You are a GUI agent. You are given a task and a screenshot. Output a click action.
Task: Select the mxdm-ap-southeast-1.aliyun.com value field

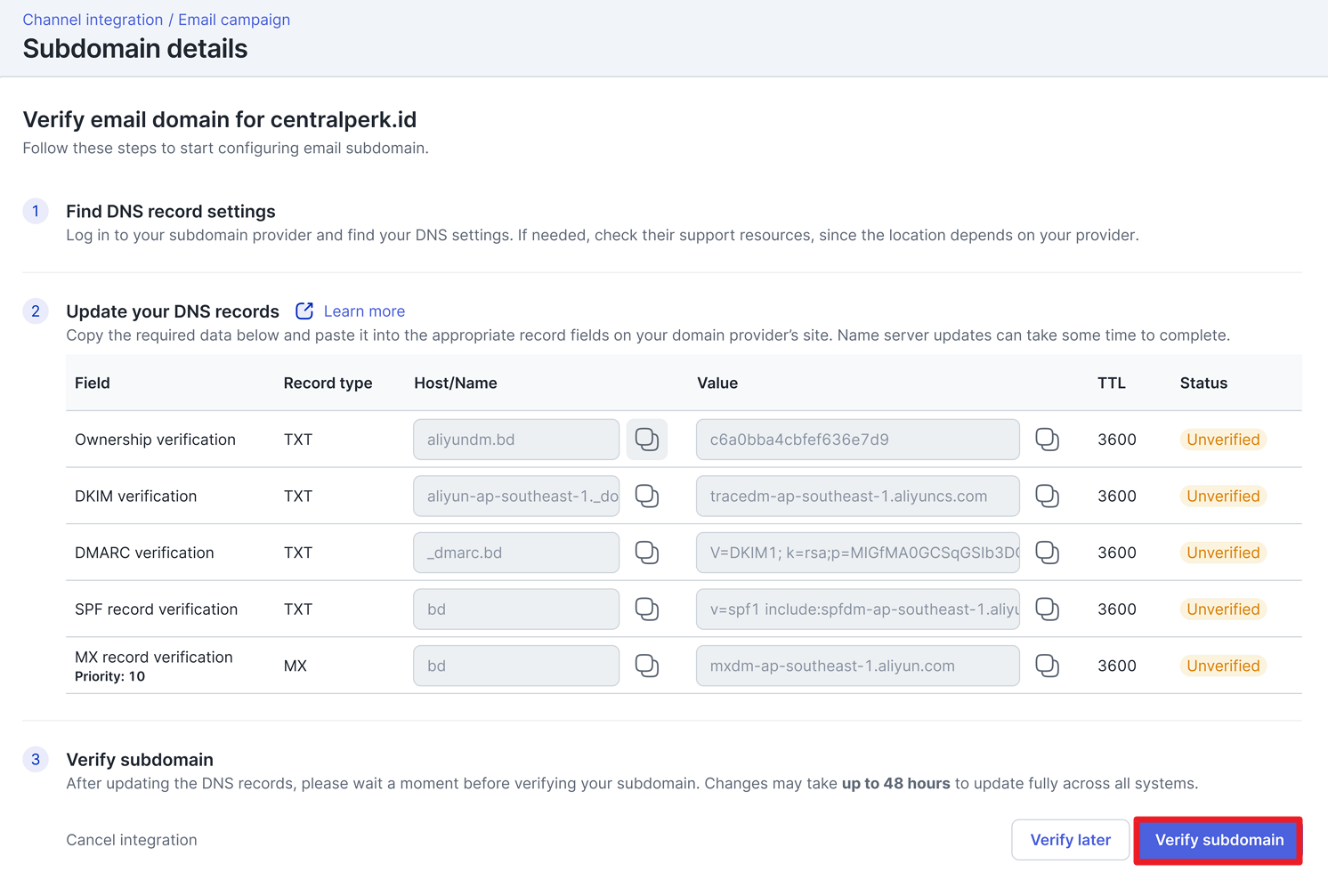point(857,666)
